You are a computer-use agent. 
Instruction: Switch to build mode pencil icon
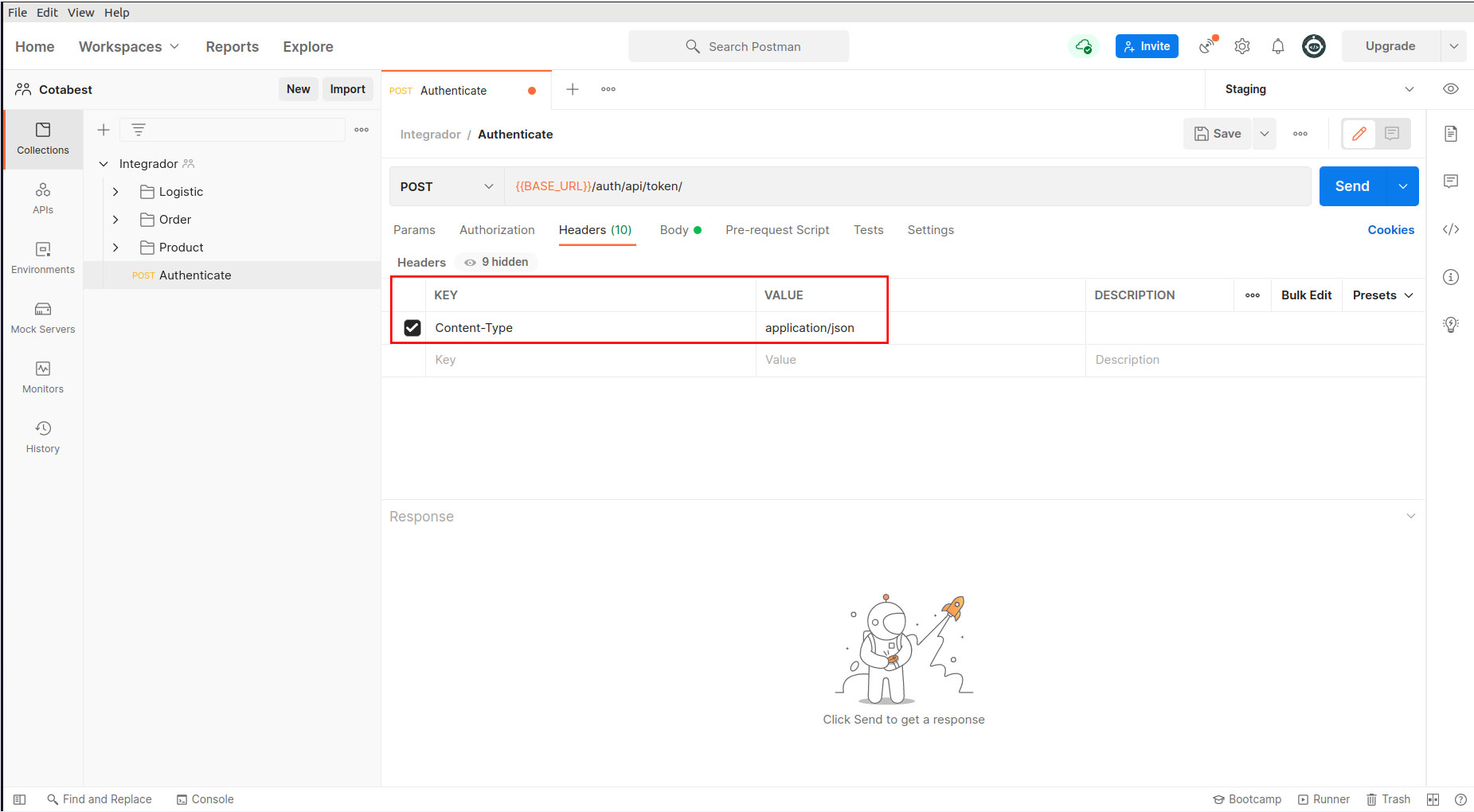point(1359,134)
